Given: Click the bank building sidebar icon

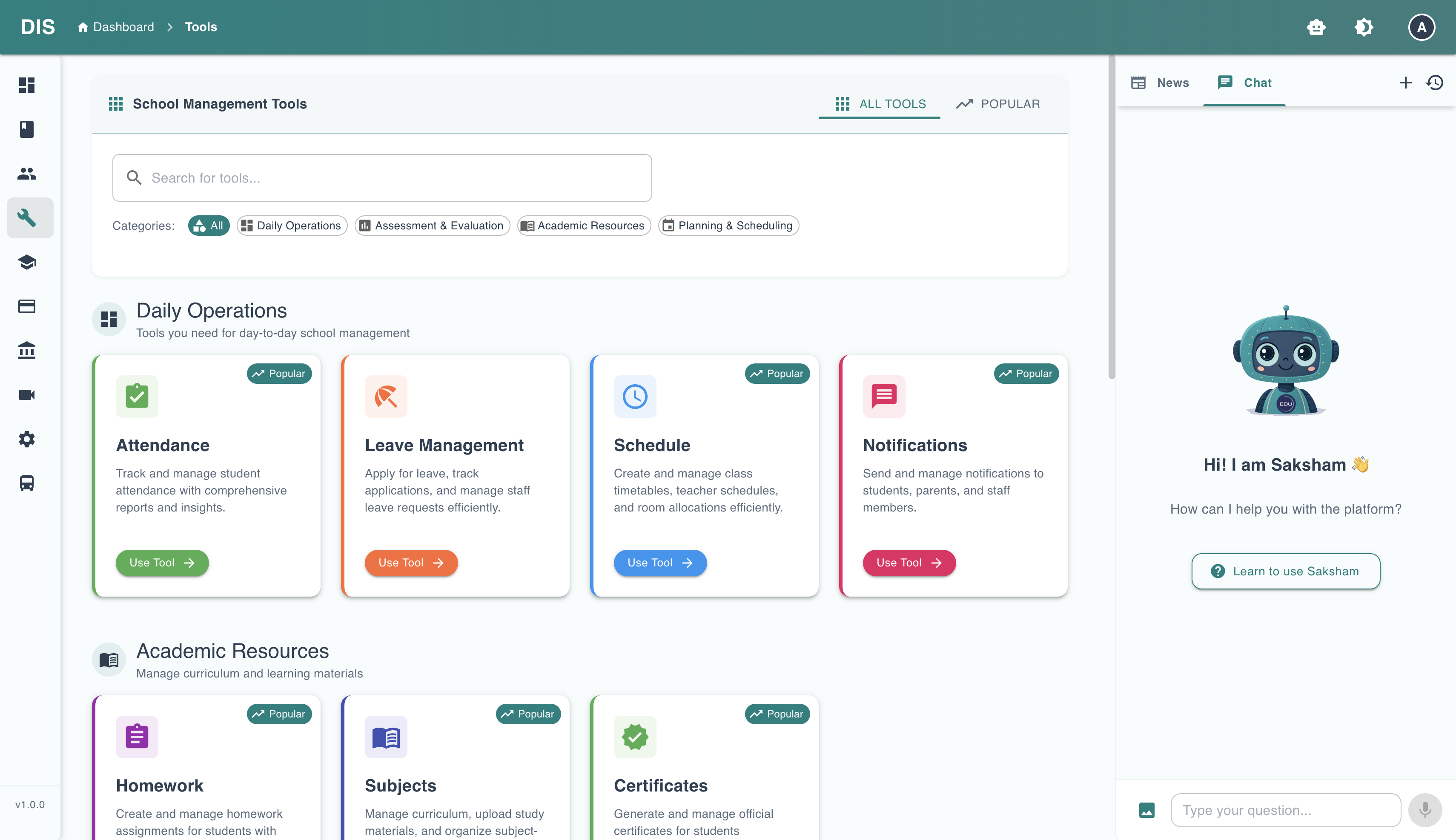Looking at the screenshot, I should [x=27, y=351].
